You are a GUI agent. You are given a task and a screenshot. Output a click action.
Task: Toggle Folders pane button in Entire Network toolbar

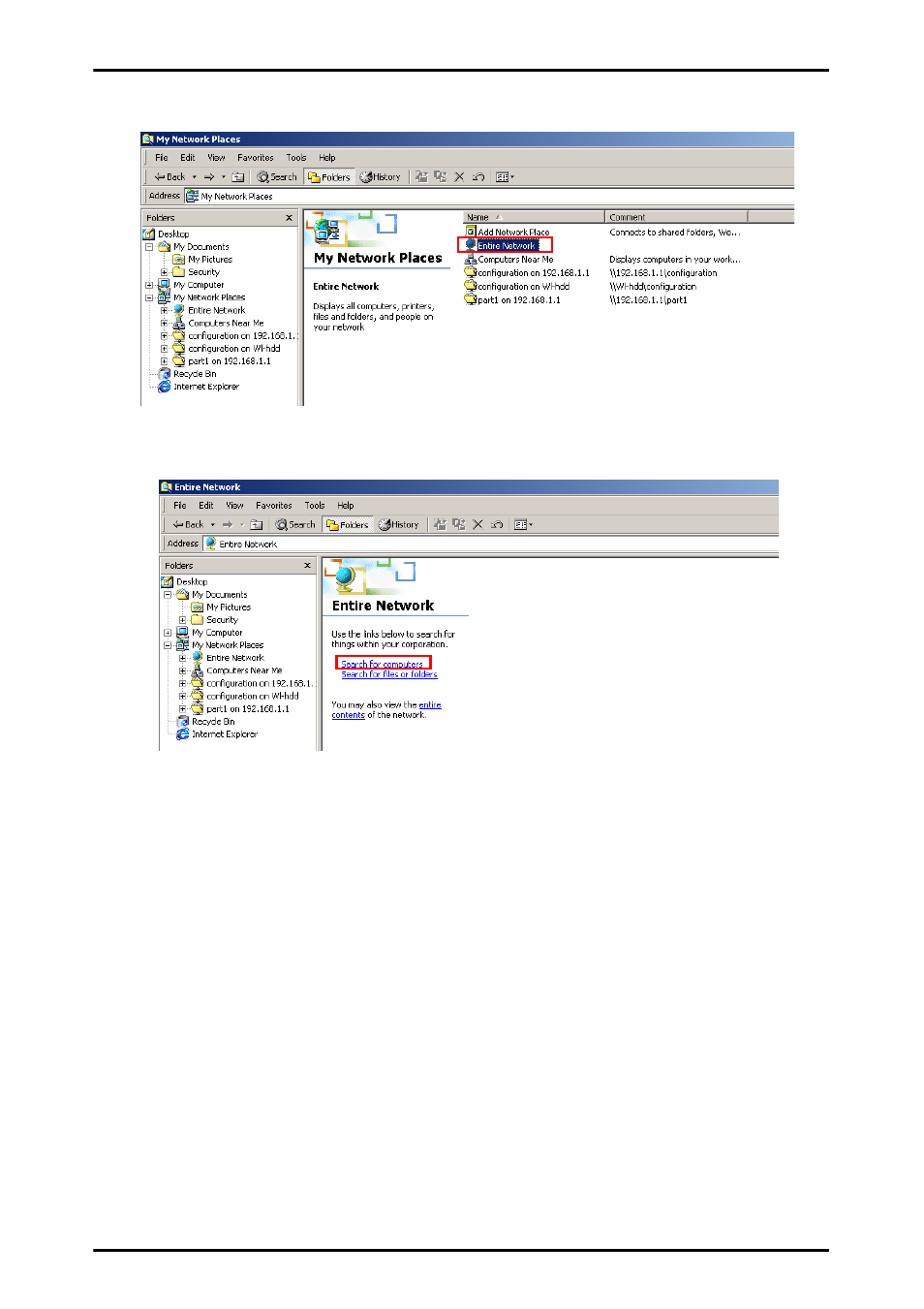coord(347,525)
